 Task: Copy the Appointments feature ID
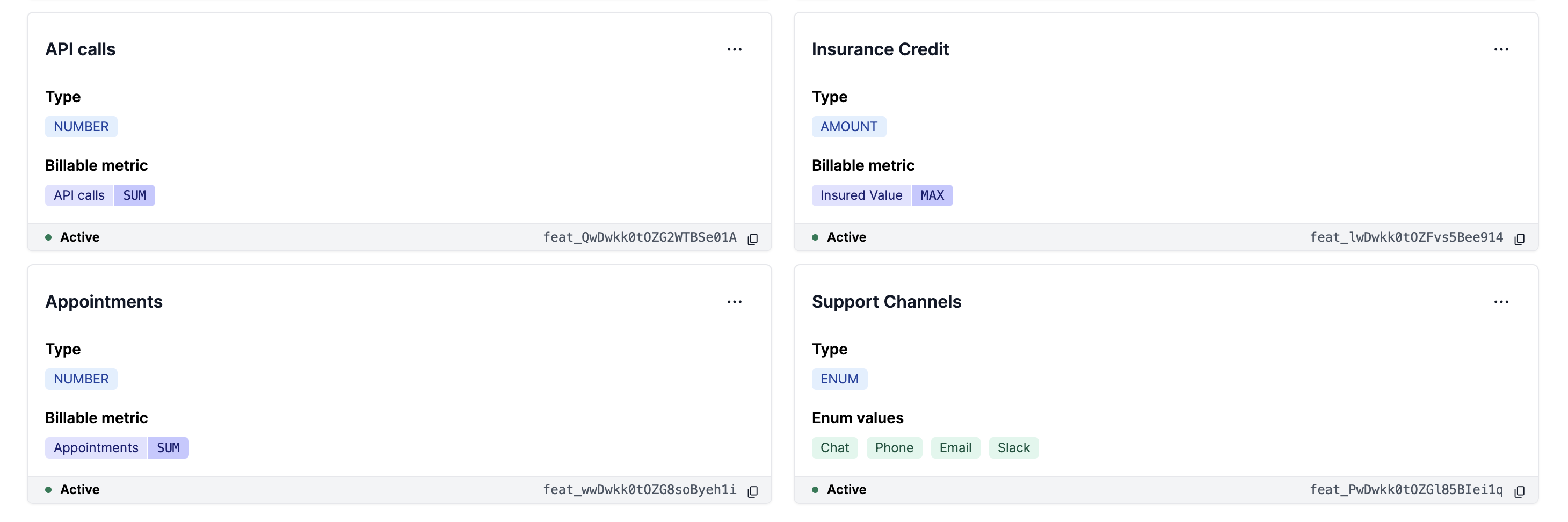click(752, 491)
